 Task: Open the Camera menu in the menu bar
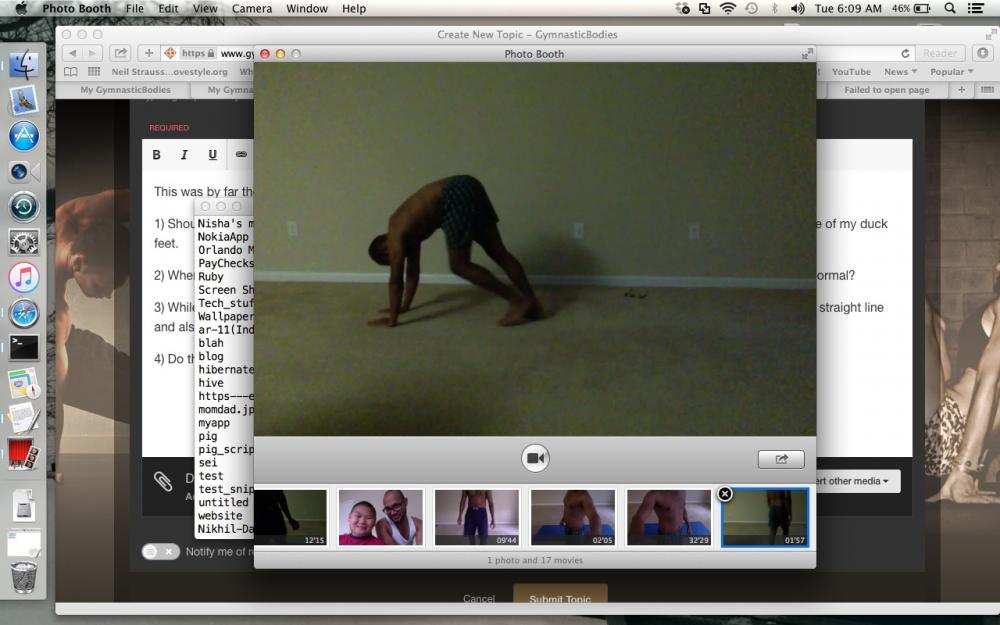tap(251, 8)
